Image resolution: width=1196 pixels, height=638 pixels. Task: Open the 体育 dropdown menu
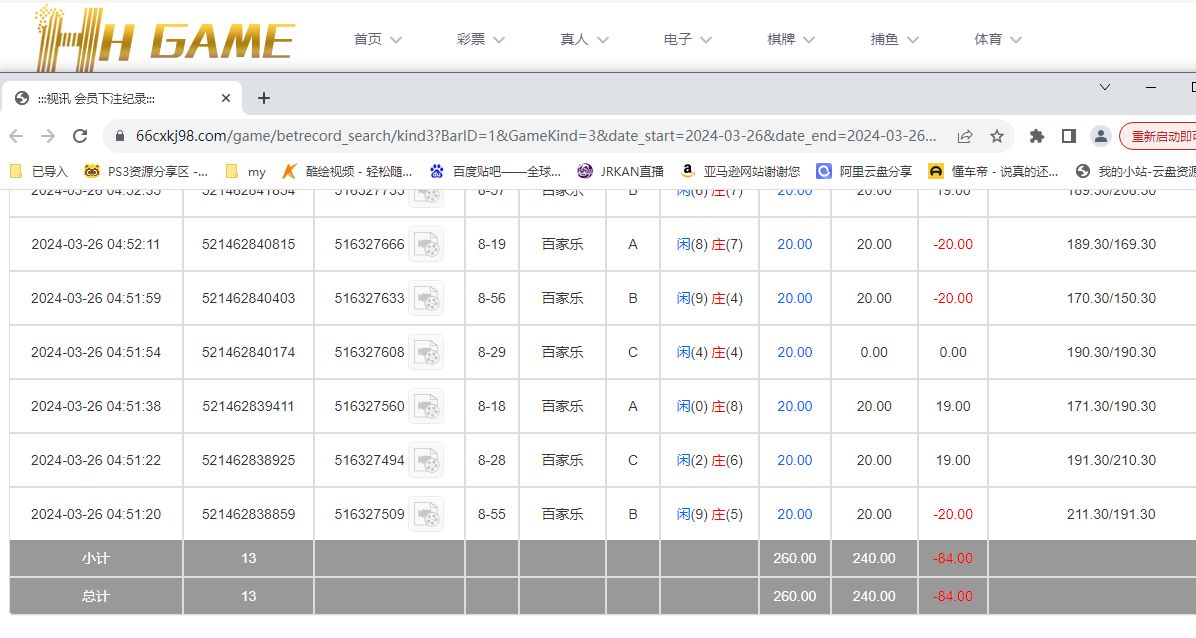tap(998, 40)
